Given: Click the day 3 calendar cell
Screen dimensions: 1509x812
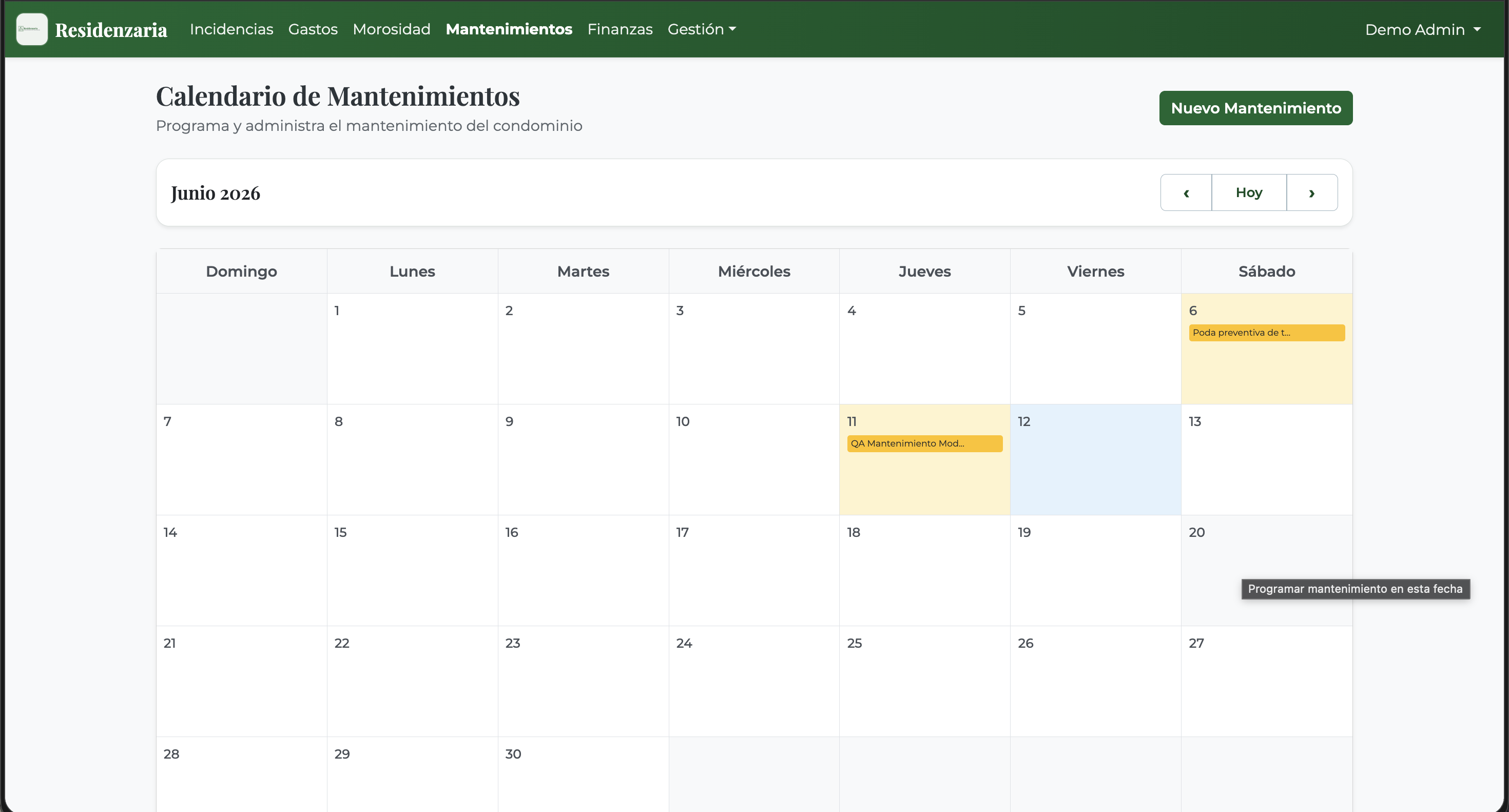Looking at the screenshot, I should click(754, 349).
